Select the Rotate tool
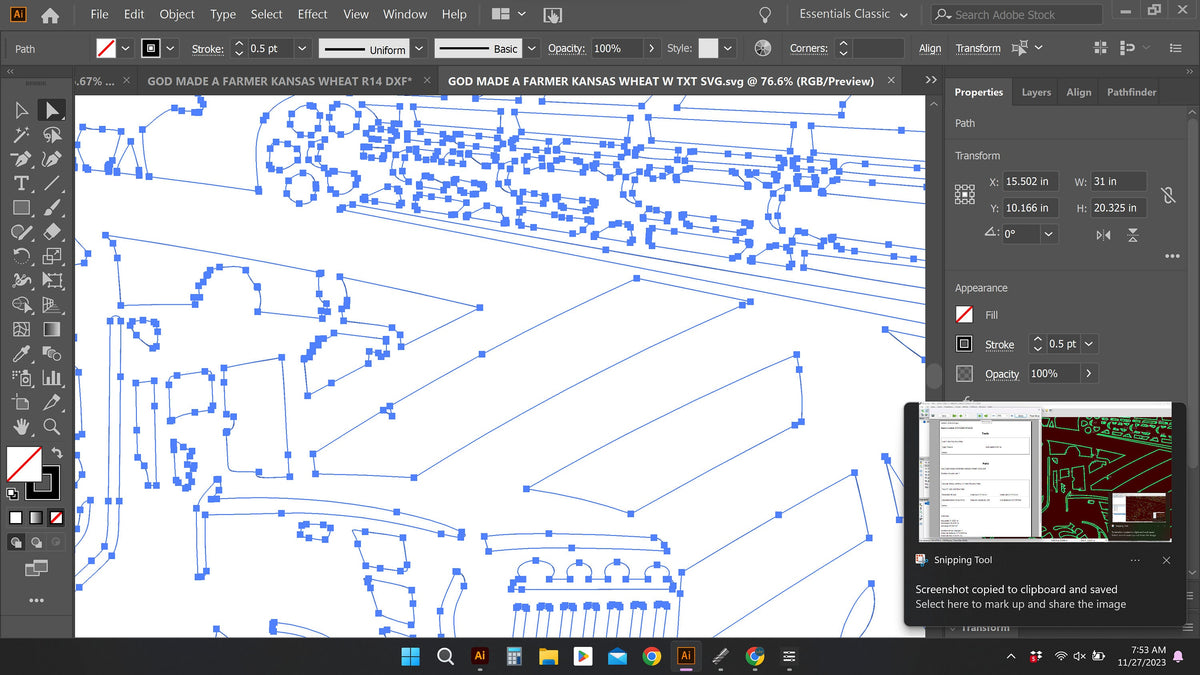 (x=21, y=256)
